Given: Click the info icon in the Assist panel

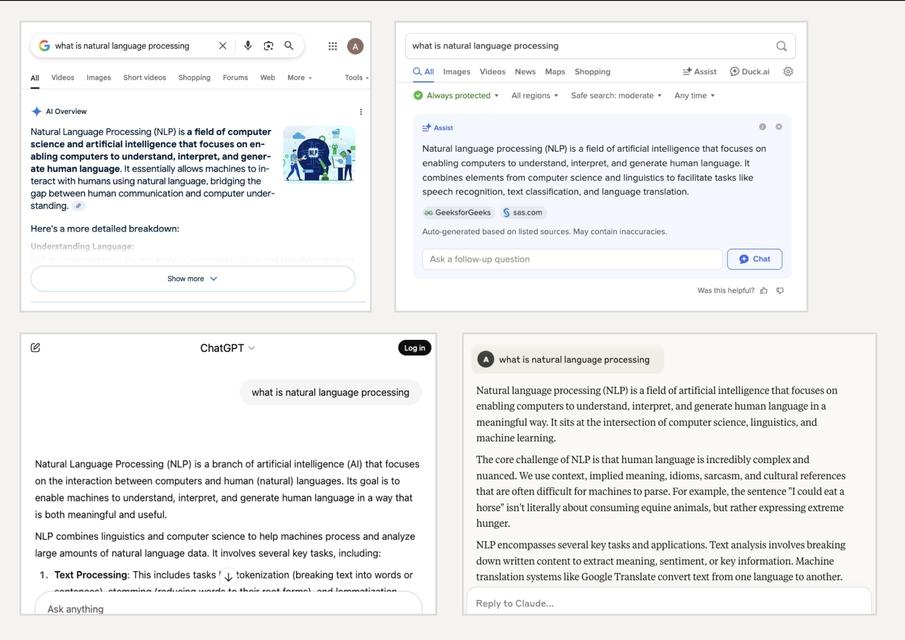Looking at the screenshot, I should pyautogui.click(x=762, y=127).
